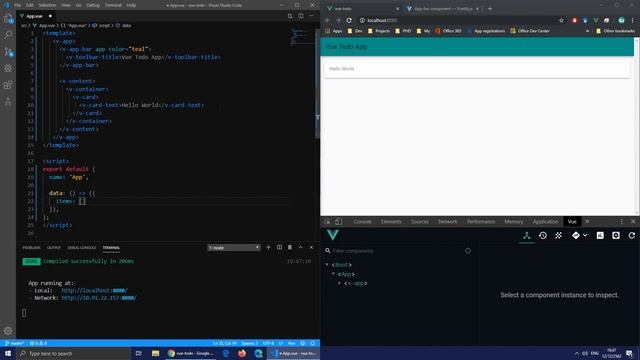Close the terminal panel with the X icon
This screenshot has height=360, width=640.
coord(311,247)
